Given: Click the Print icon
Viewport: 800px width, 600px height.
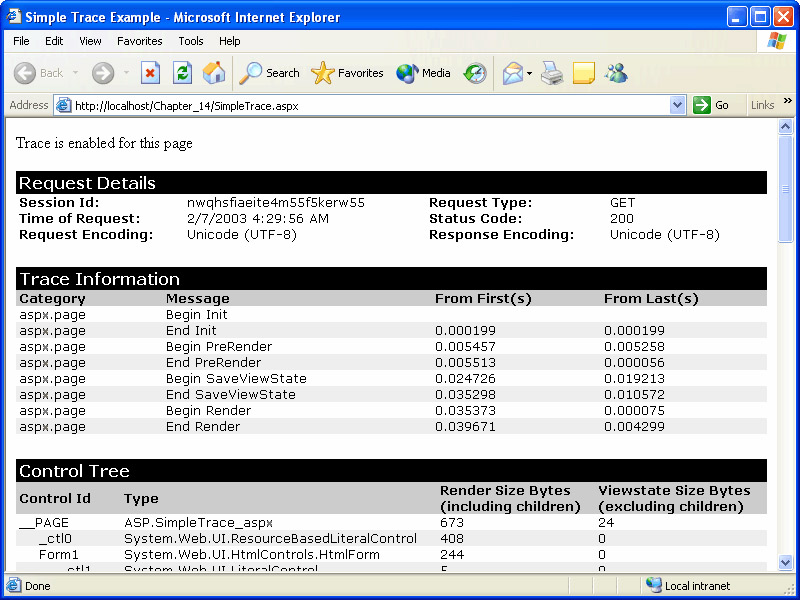Looking at the screenshot, I should coord(552,73).
